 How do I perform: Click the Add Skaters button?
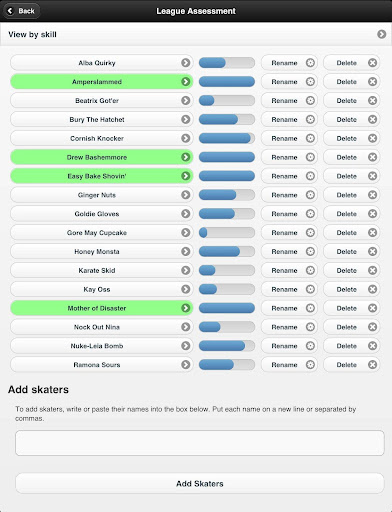click(200, 483)
